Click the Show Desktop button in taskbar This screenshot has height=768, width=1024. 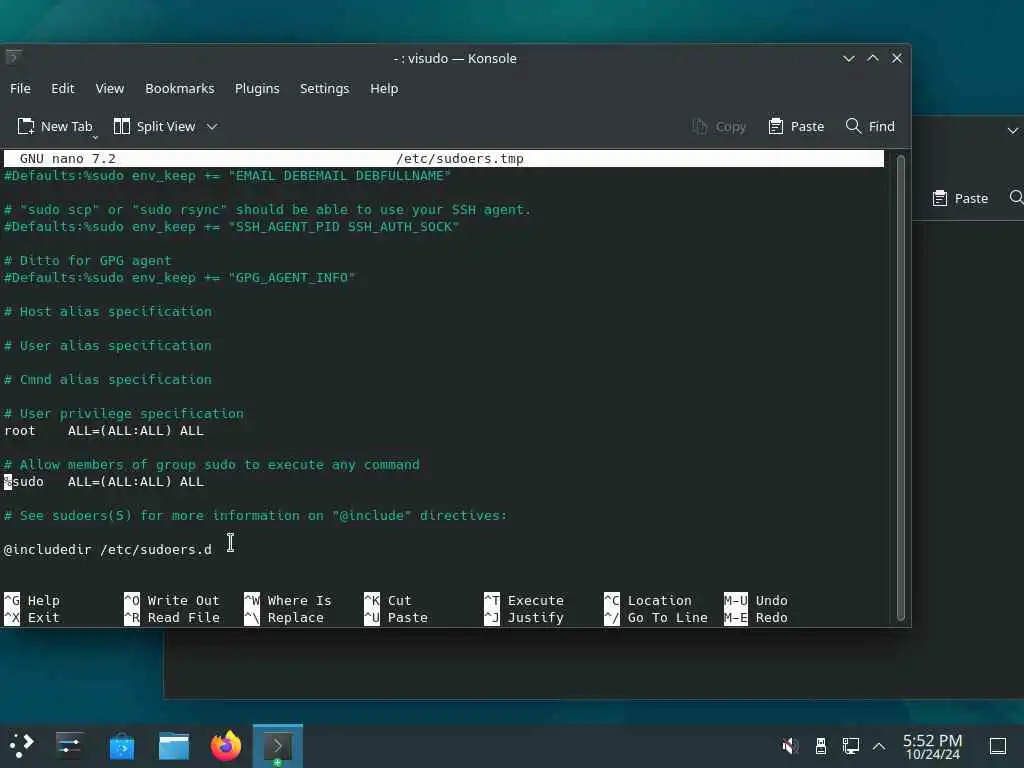point(998,745)
